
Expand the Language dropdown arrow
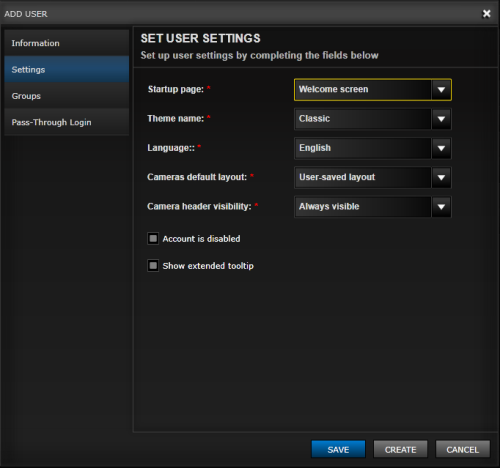[441, 148]
